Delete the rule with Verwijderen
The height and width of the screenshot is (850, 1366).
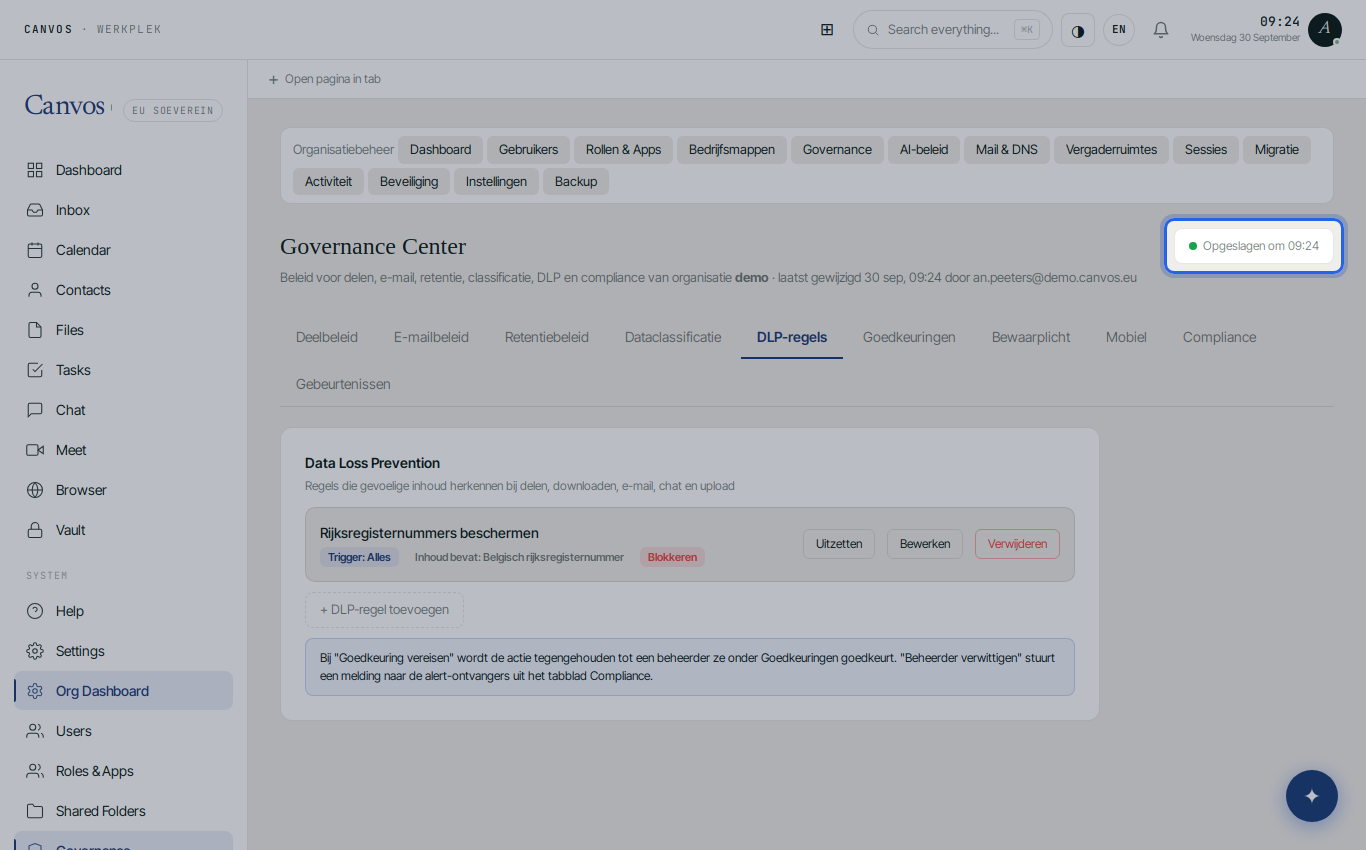(x=1017, y=544)
